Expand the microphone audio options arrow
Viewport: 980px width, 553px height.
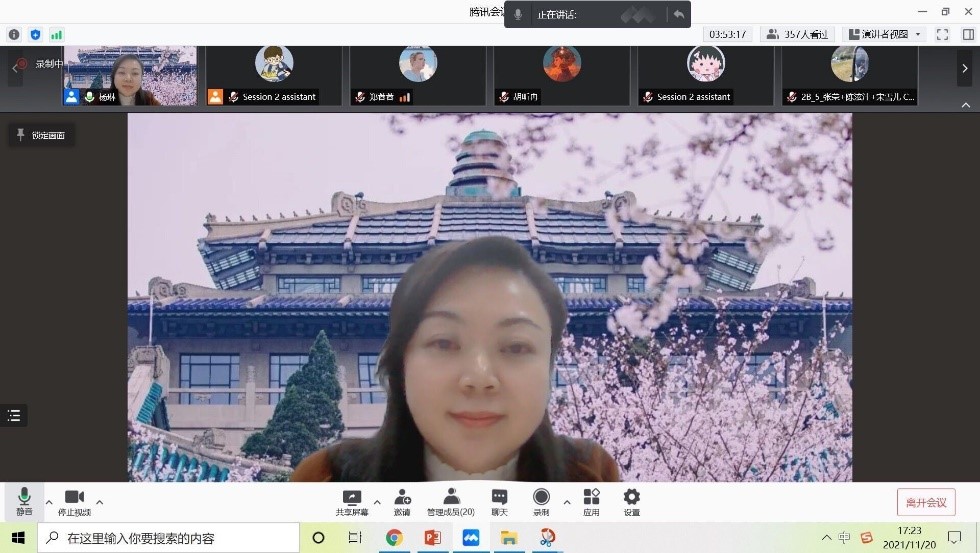49,502
